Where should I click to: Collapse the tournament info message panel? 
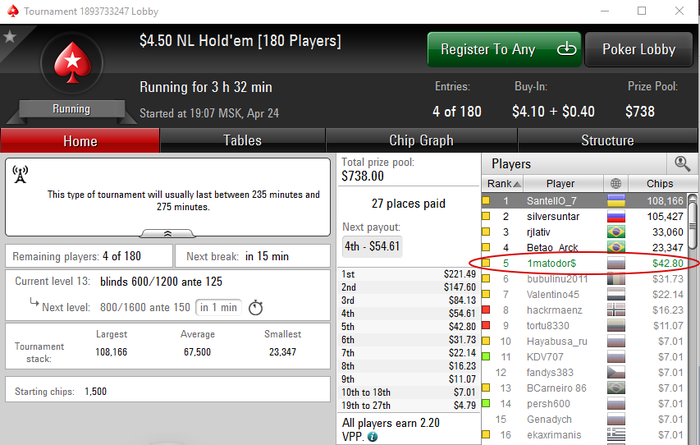click(167, 233)
